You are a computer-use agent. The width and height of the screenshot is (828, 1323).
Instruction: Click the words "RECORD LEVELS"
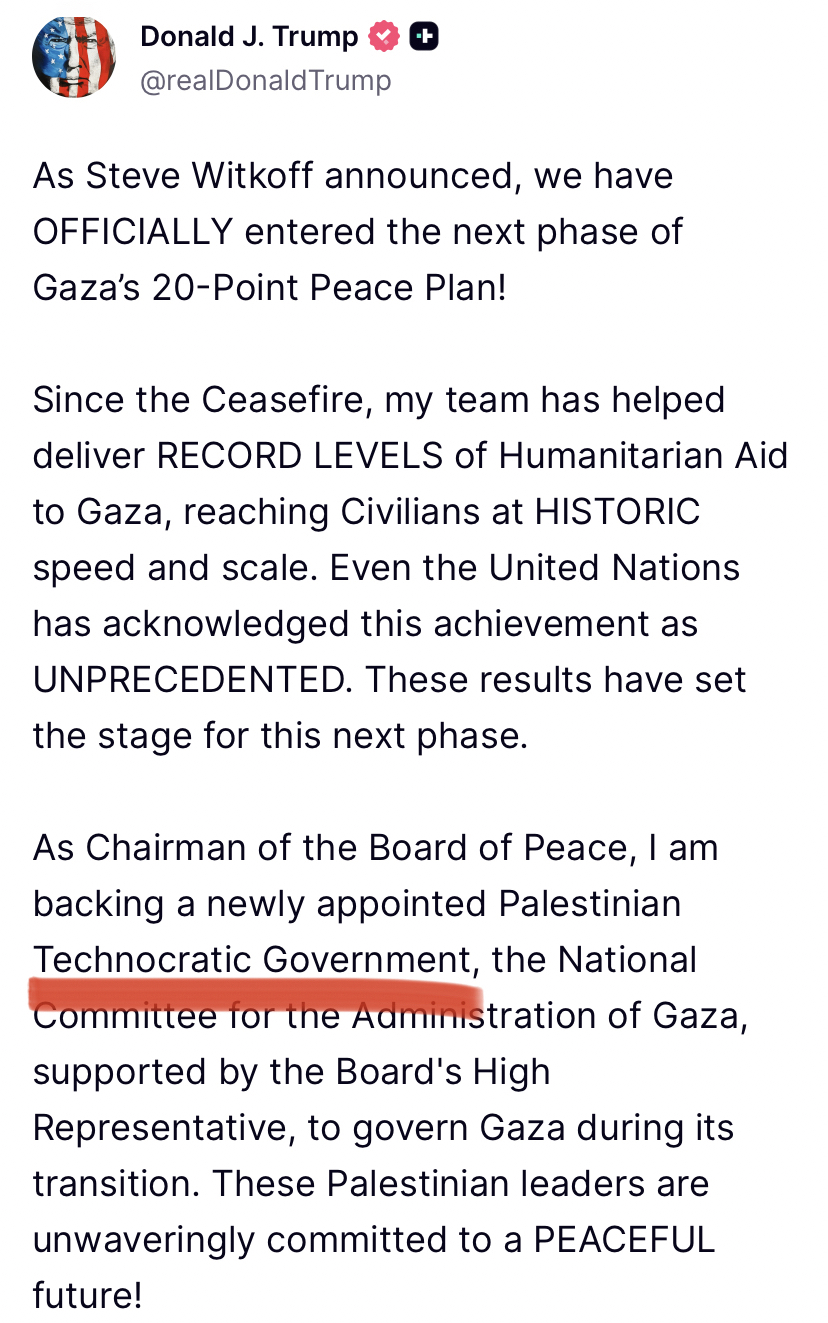click(300, 456)
